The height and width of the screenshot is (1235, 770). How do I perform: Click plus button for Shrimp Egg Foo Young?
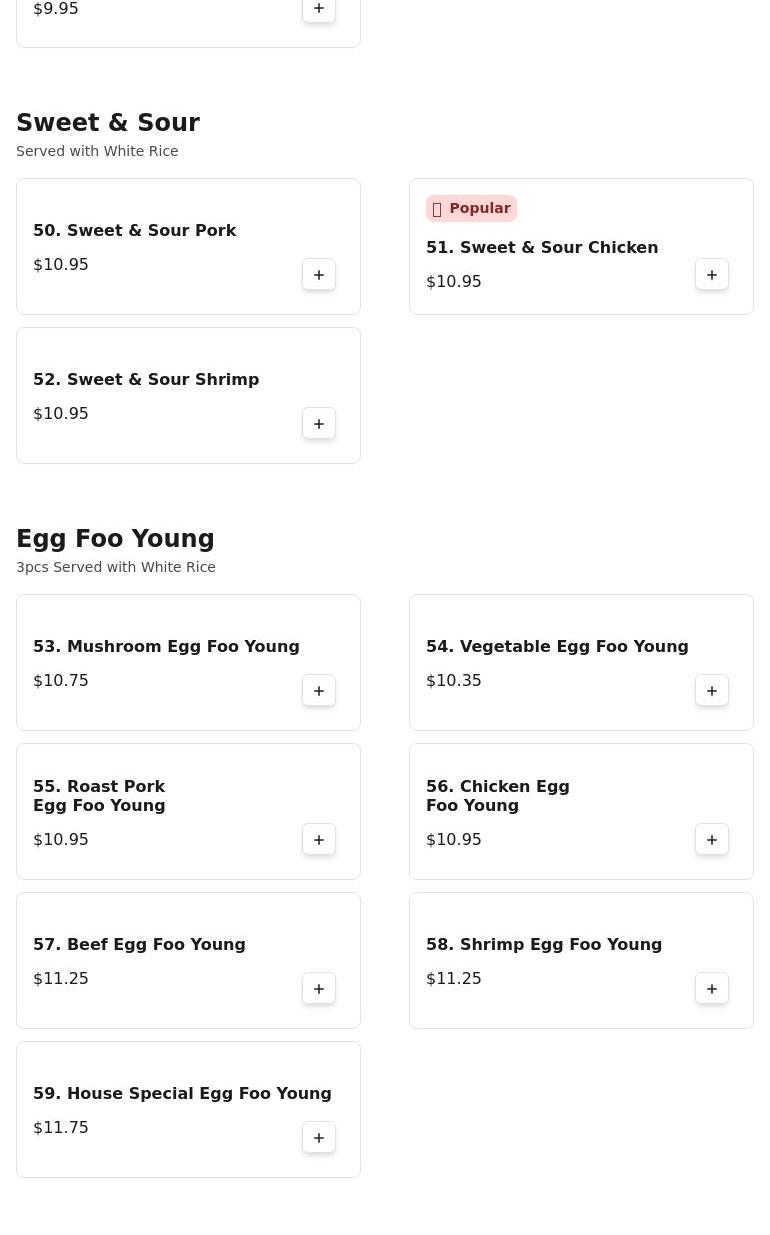[712, 989]
